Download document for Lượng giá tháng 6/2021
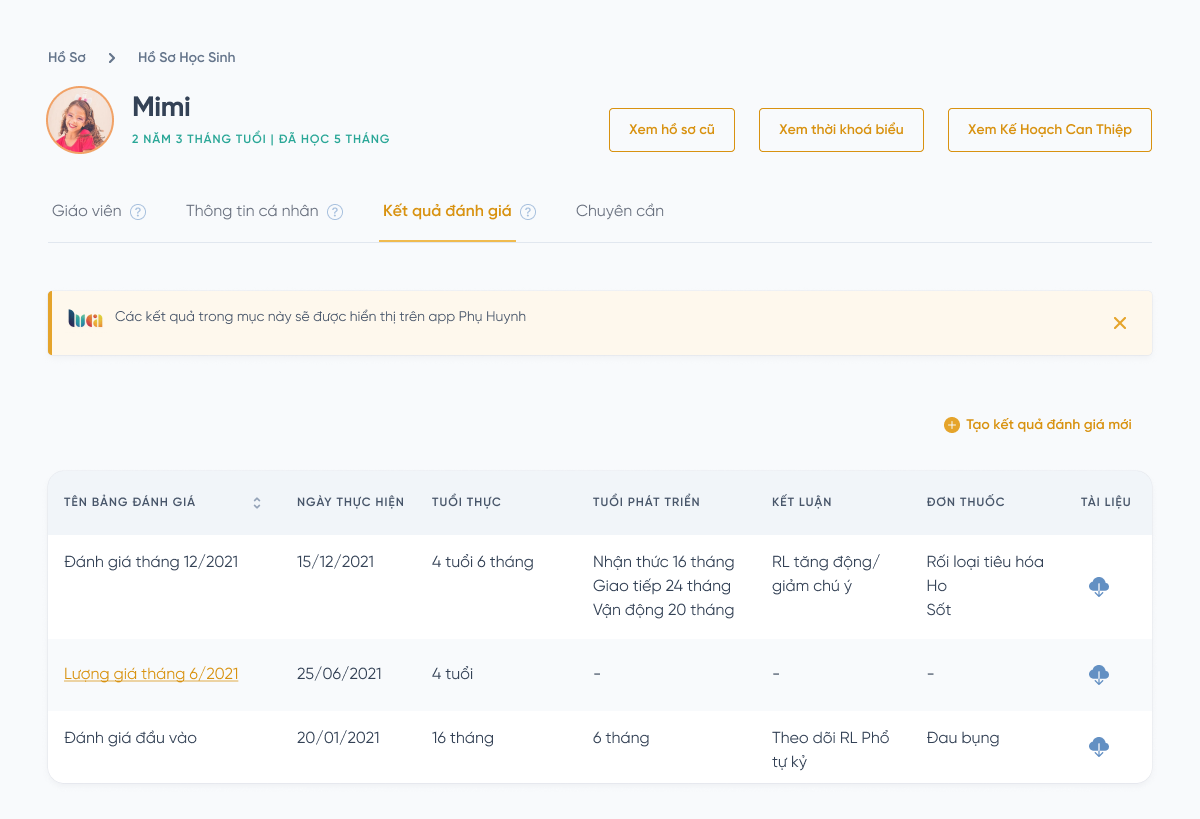Viewport: 1200px width, 819px height. coord(1098,675)
